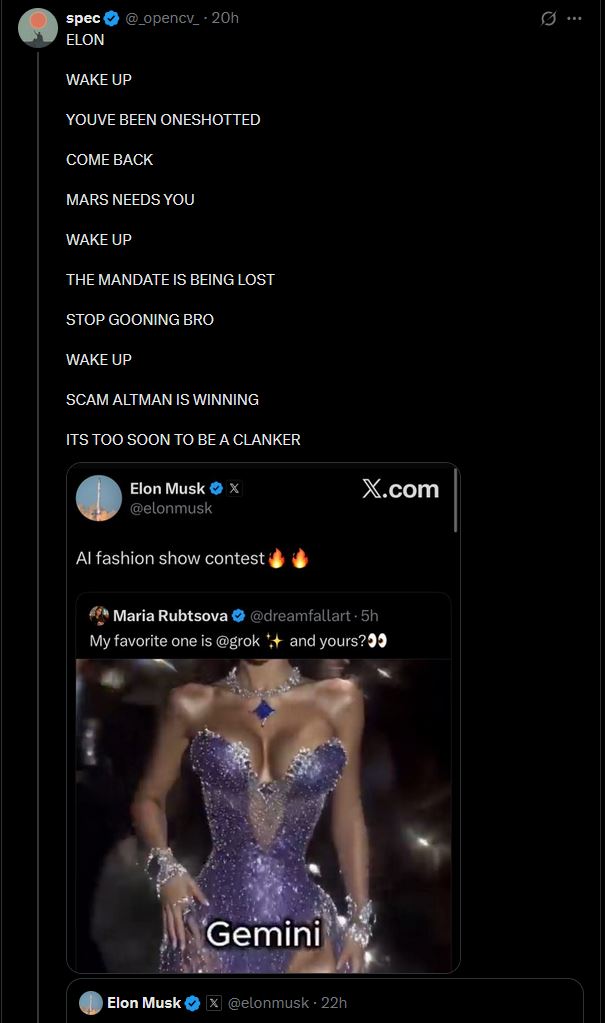Click the X affiliation badge beside Elon Musk
The height and width of the screenshot is (1023, 605).
(234, 488)
